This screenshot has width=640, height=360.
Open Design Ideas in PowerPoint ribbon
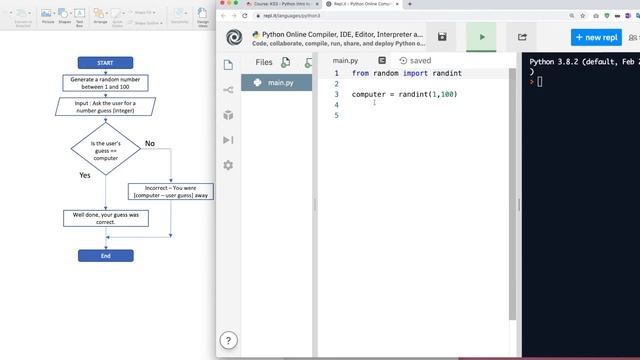(x=203, y=18)
